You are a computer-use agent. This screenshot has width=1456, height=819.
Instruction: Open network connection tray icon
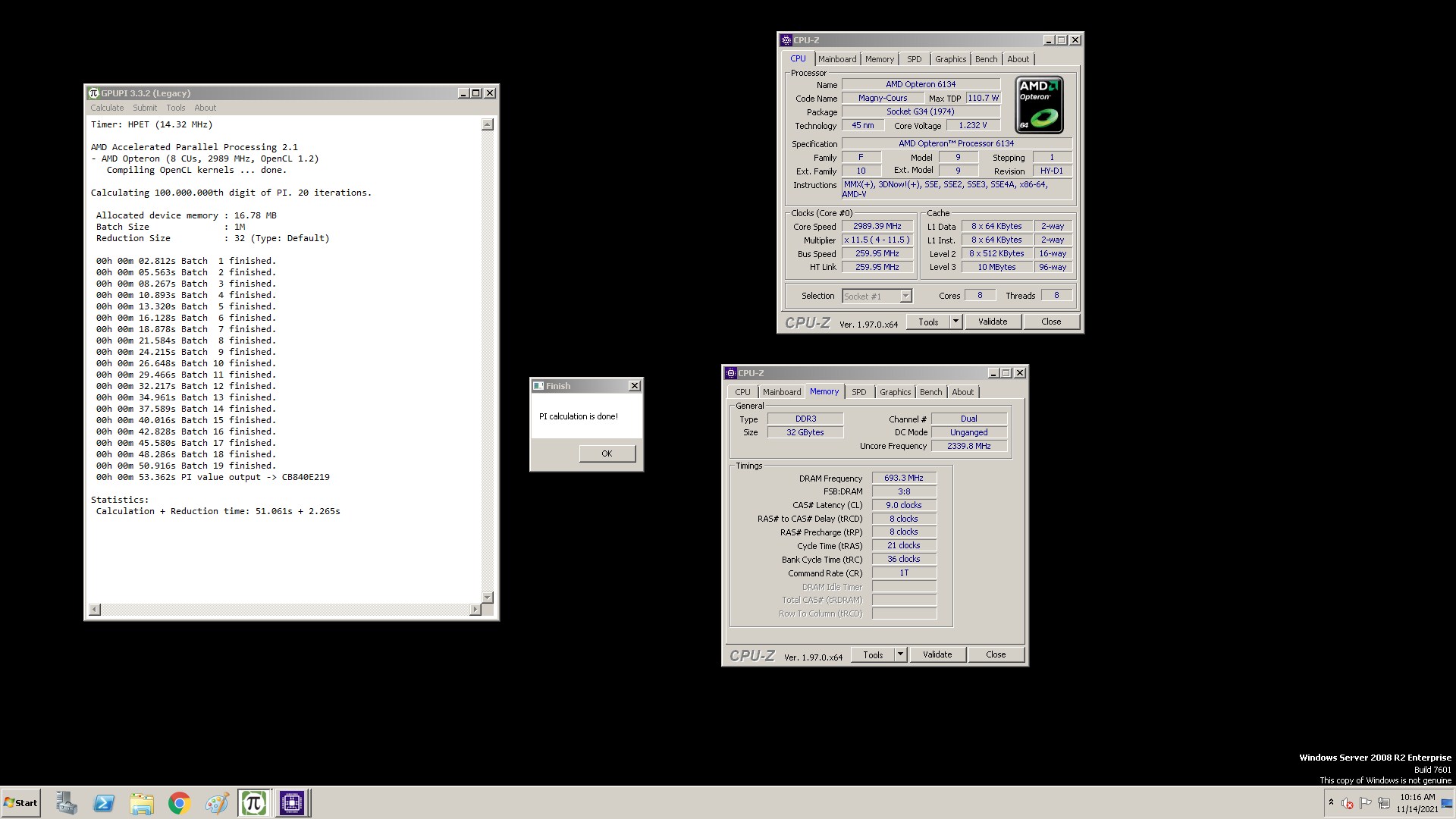(1384, 803)
